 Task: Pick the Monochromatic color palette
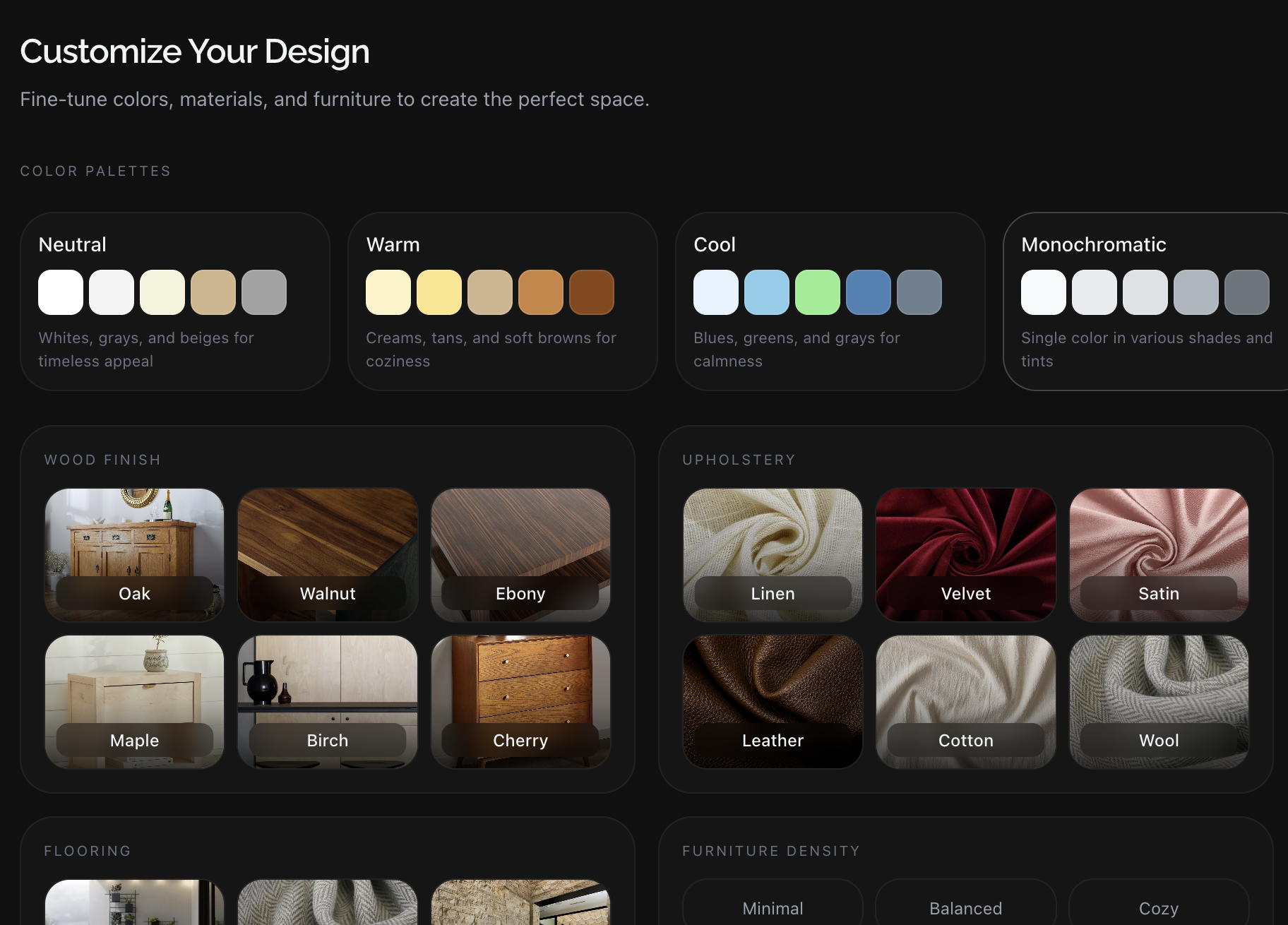[x=1147, y=302]
